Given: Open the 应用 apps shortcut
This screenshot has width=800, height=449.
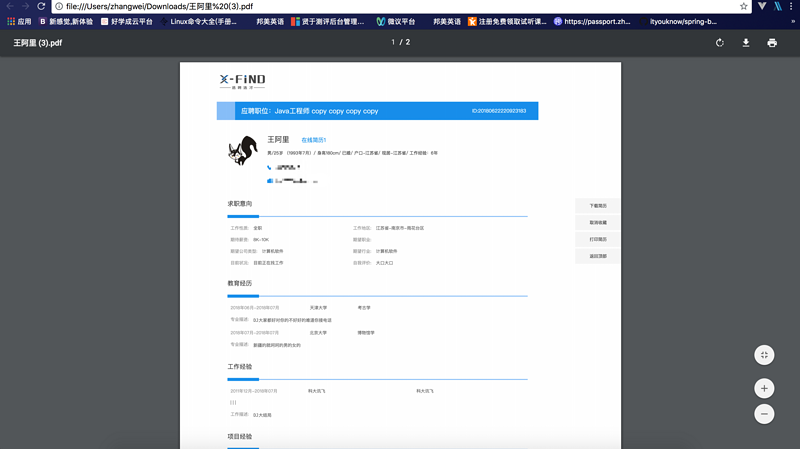Looking at the screenshot, I should 19,21.
